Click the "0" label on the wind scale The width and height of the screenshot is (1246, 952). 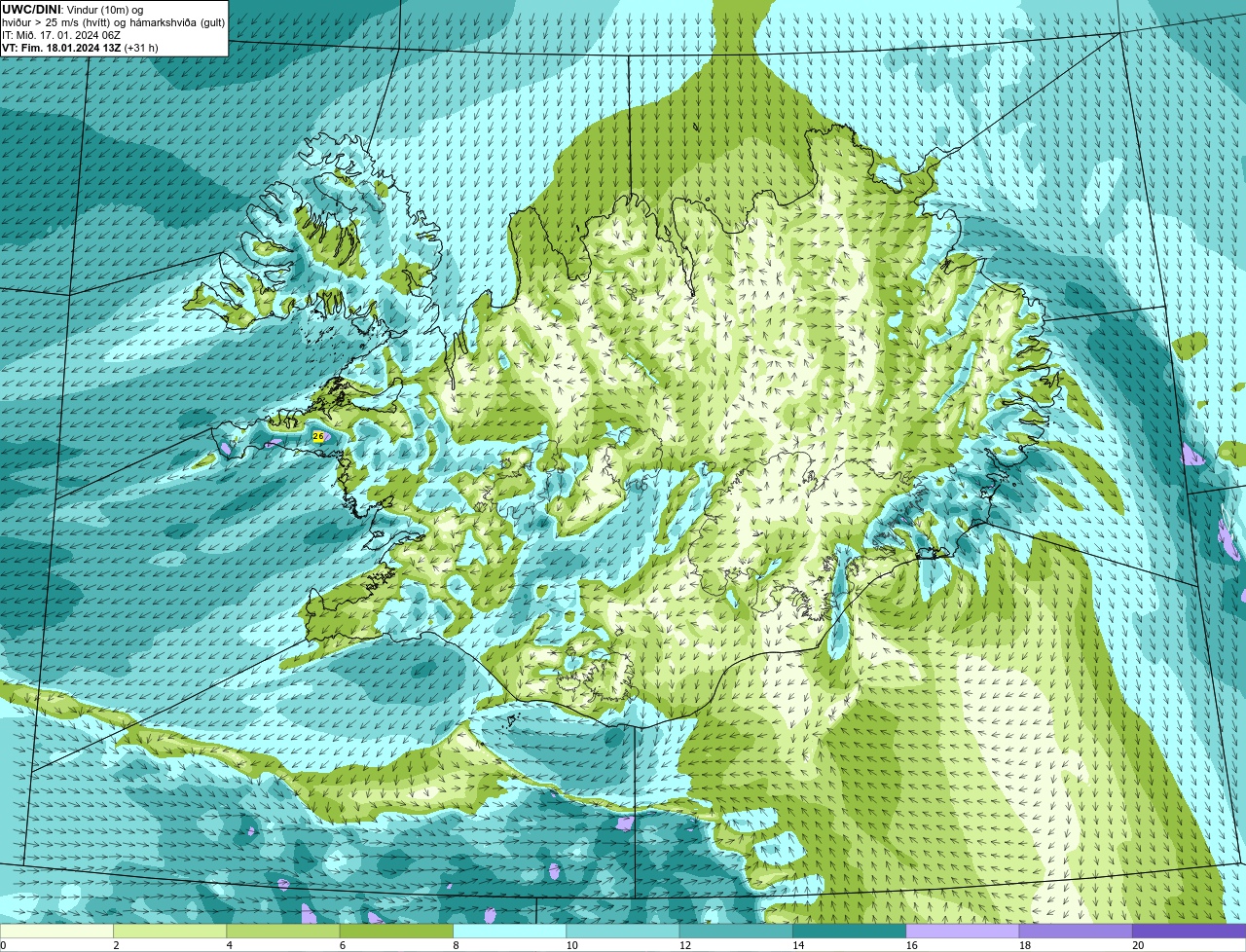3,945
